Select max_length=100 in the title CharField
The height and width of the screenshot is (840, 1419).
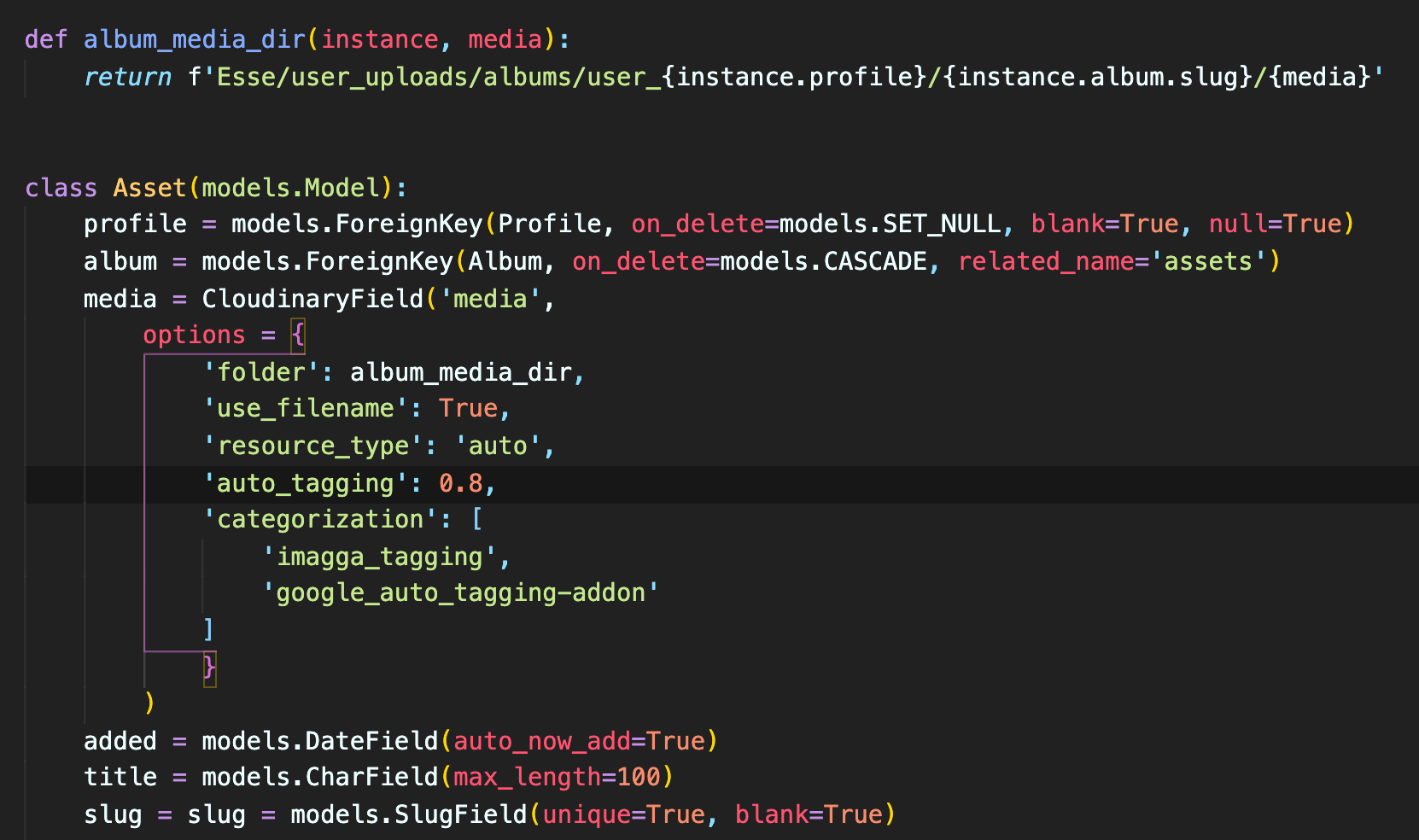558,777
